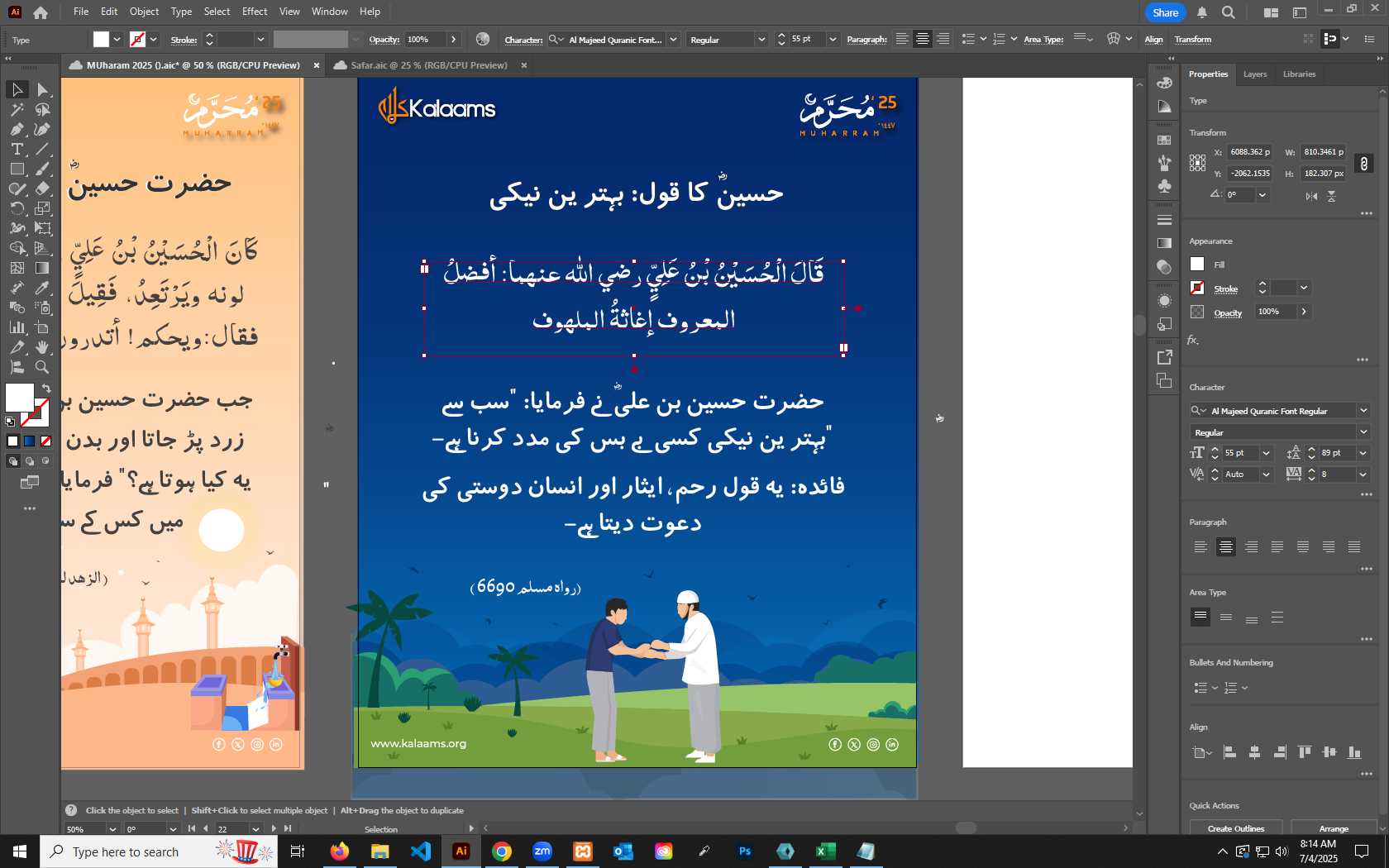The image size is (1389, 868).
Task: Open the artboard number 22 dropdown
Action: pyautogui.click(x=255, y=829)
